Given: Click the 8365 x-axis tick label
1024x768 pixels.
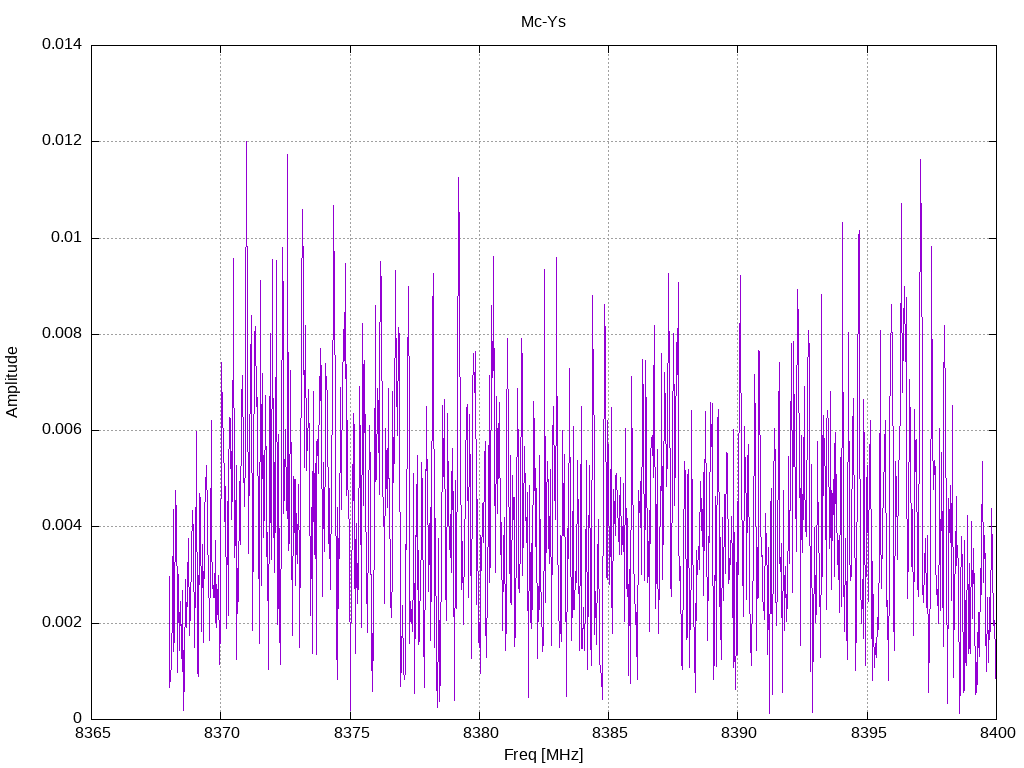Looking at the screenshot, I should tap(93, 733).
